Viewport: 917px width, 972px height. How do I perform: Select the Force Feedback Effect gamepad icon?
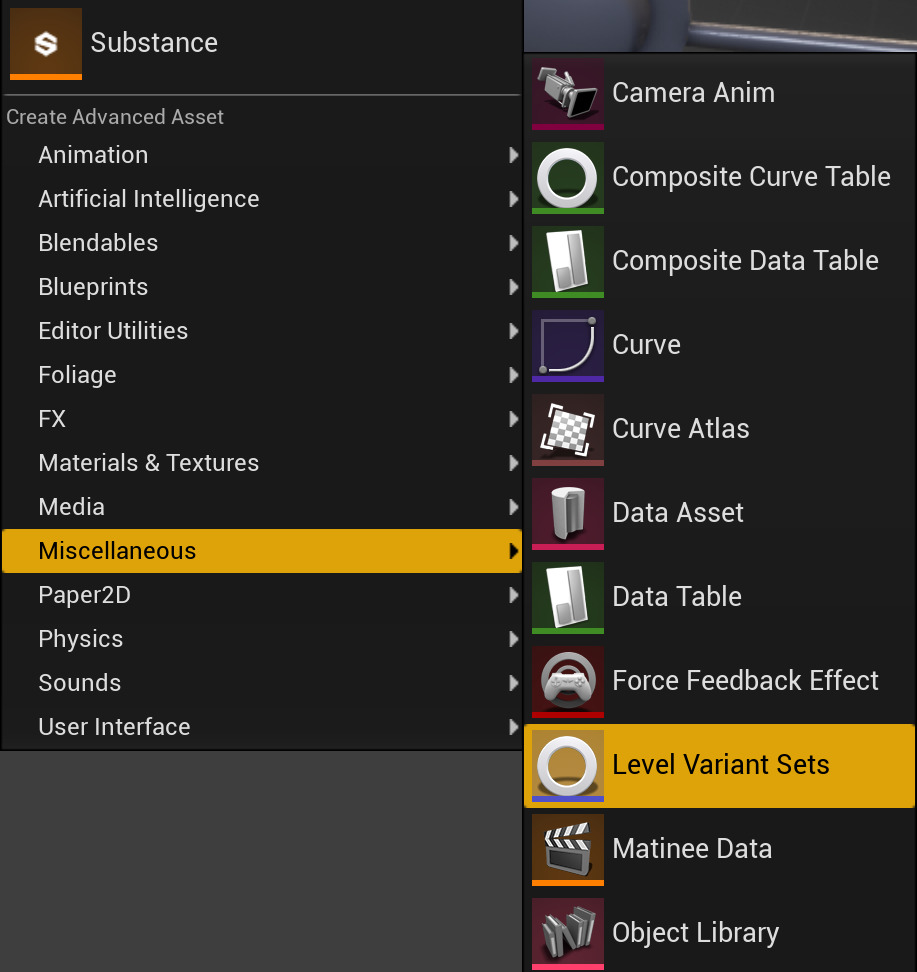pos(567,681)
